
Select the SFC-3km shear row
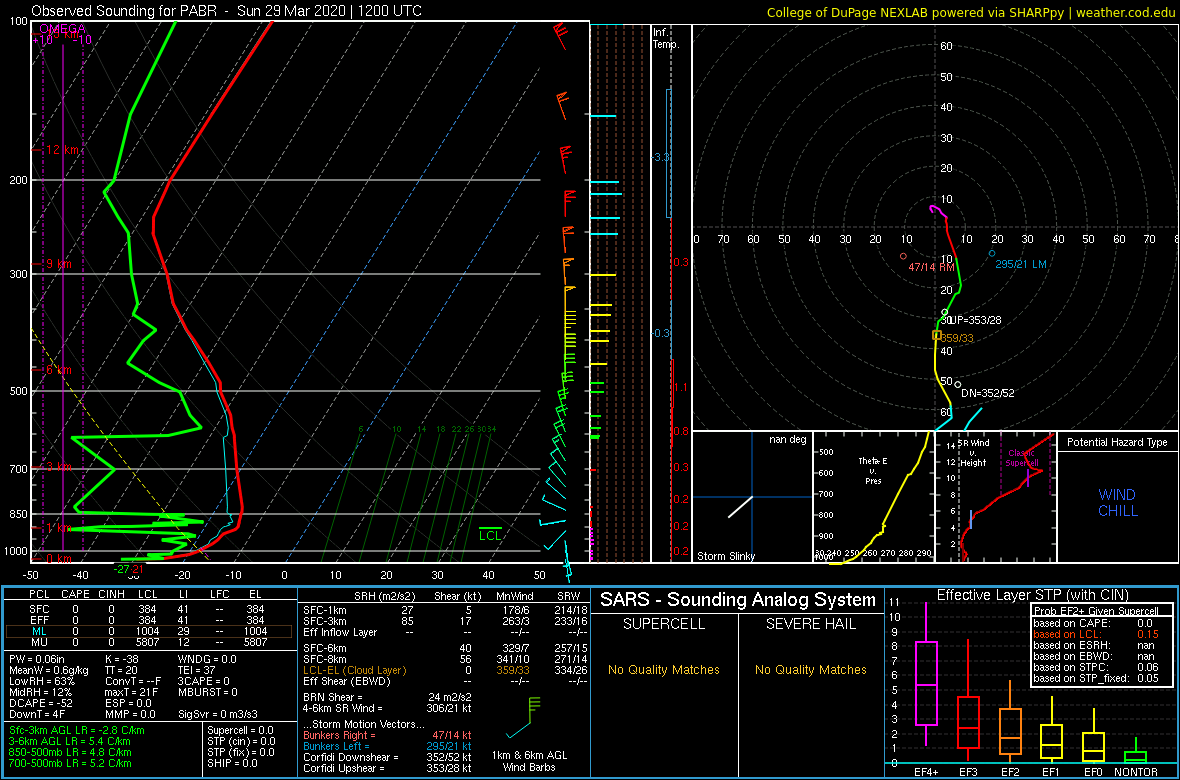point(445,620)
